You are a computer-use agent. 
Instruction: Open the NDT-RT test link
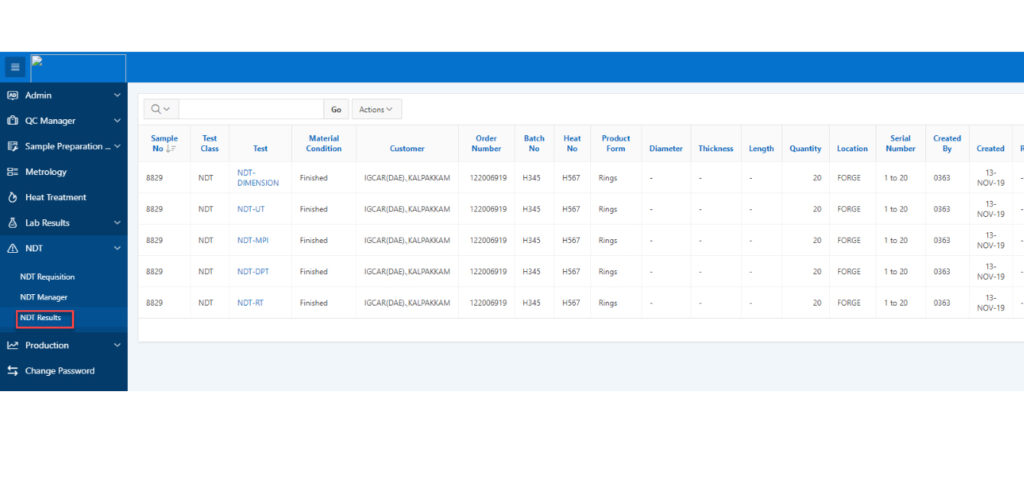pos(250,303)
